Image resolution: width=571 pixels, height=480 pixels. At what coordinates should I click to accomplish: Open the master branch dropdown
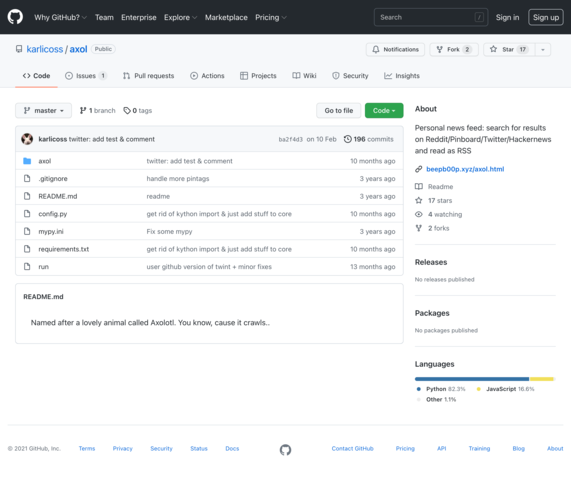click(x=43, y=110)
